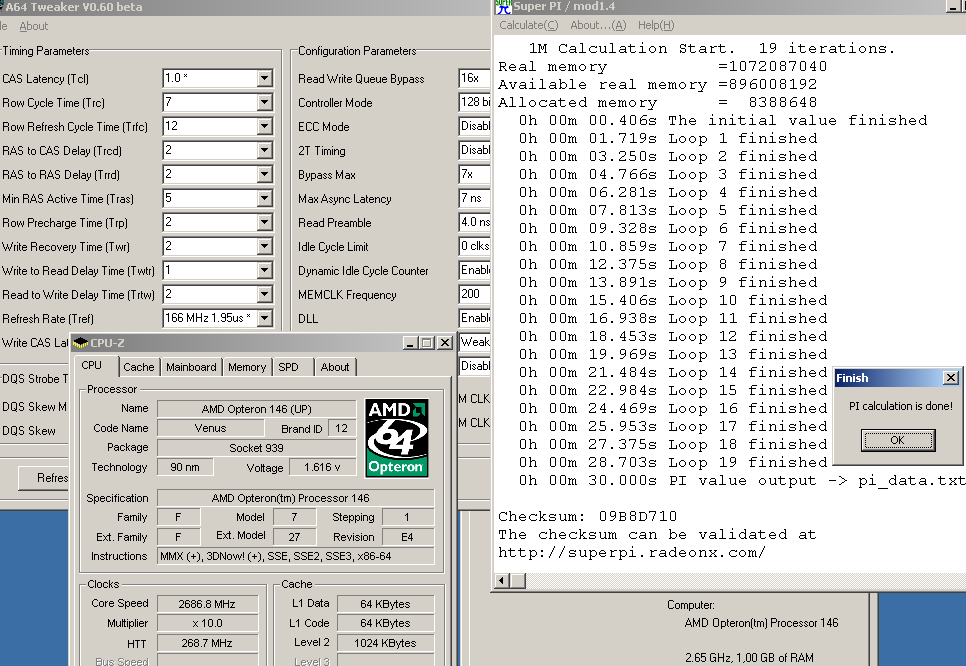
Task: Click the Refresh button in A64 Tweaker
Action: pyautogui.click(x=44, y=478)
